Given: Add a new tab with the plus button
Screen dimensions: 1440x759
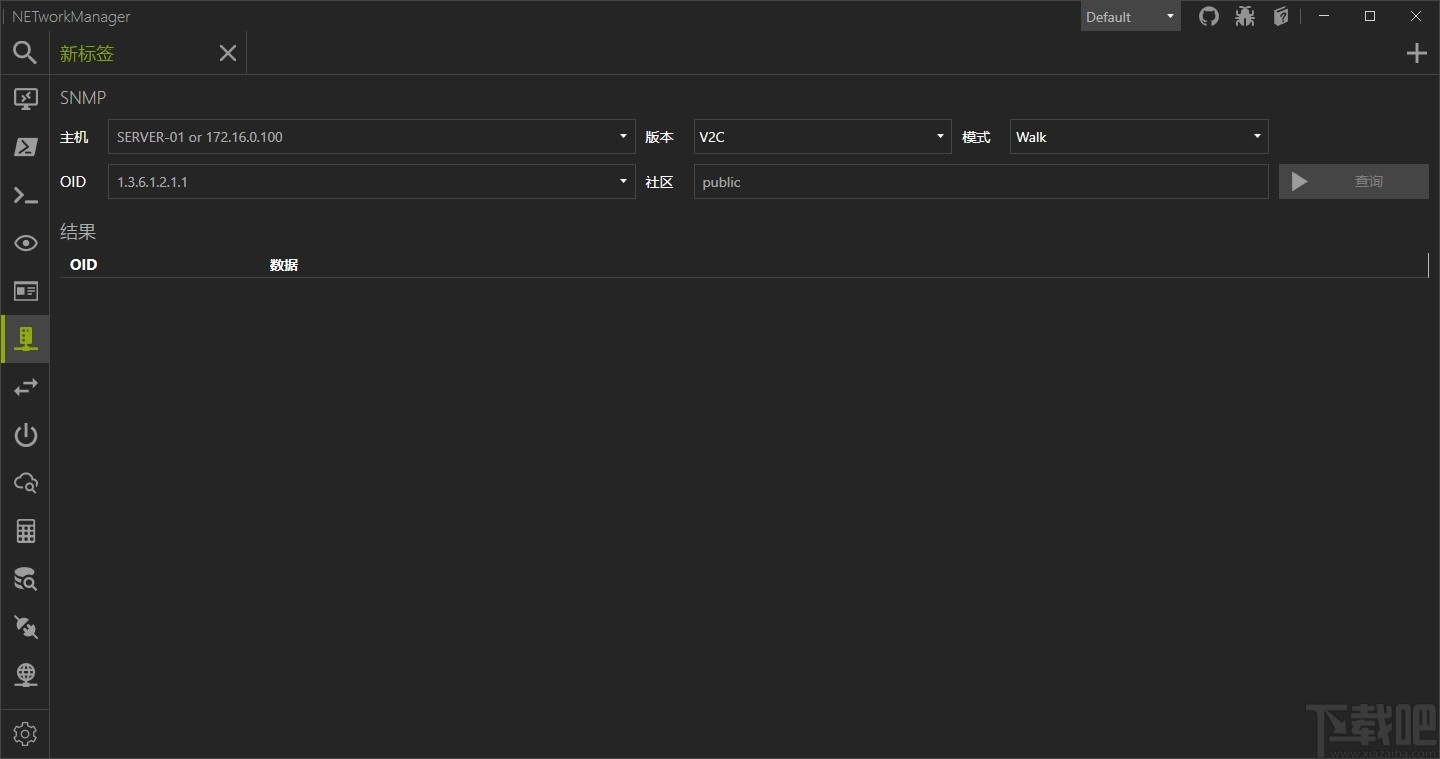Looking at the screenshot, I should click(x=1416, y=52).
